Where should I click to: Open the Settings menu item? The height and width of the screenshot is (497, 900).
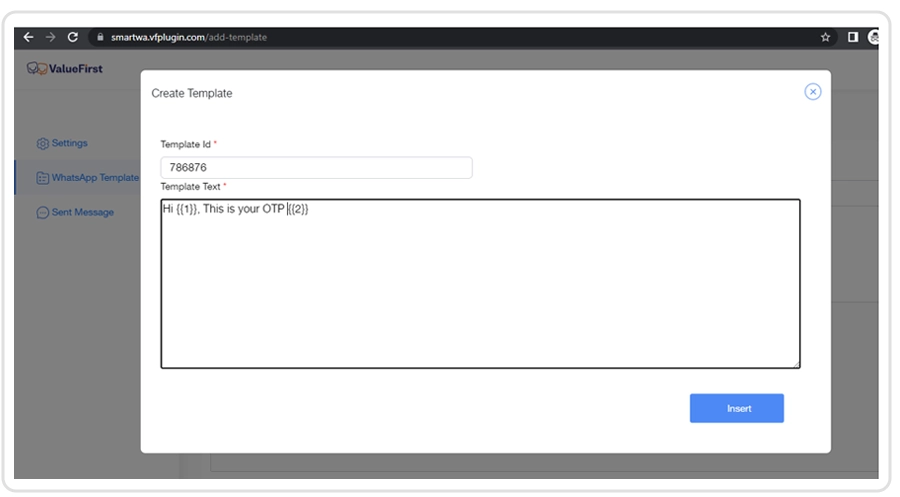[x=69, y=144]
